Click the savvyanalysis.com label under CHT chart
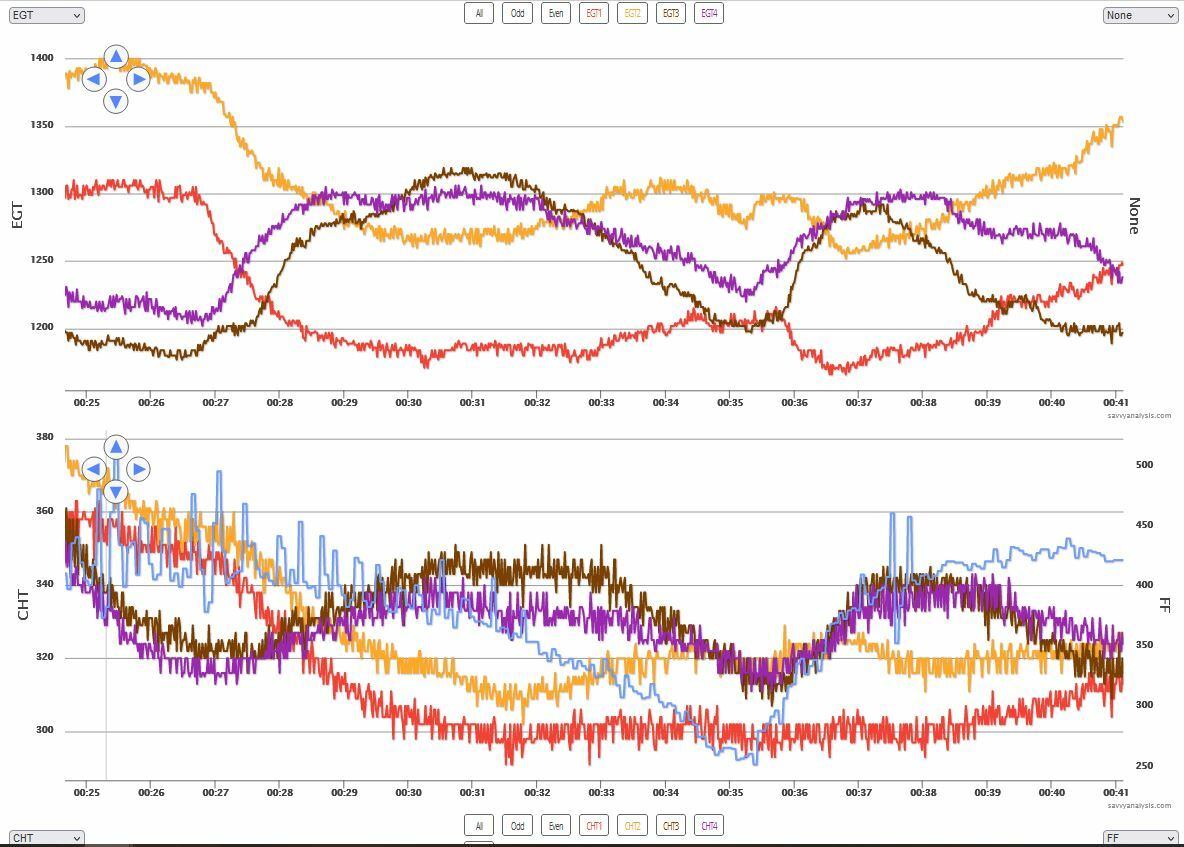 pos(1139,805)
